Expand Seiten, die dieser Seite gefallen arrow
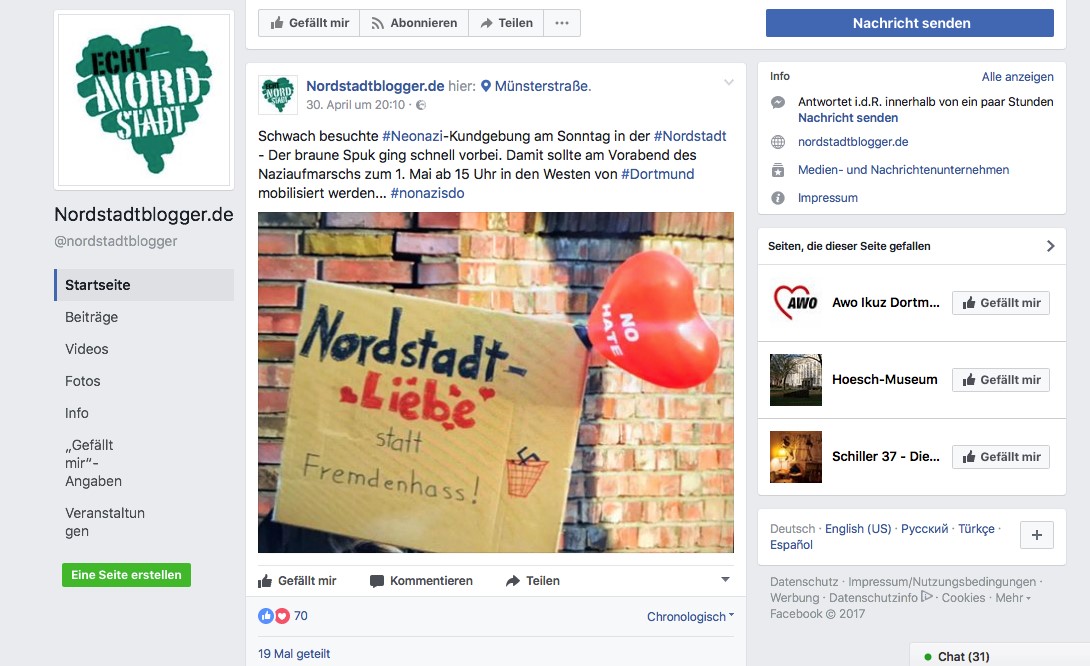 pos(1050,246)
